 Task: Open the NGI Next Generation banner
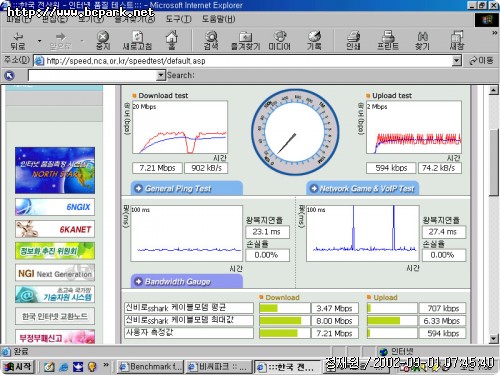(x=55, y=273)
